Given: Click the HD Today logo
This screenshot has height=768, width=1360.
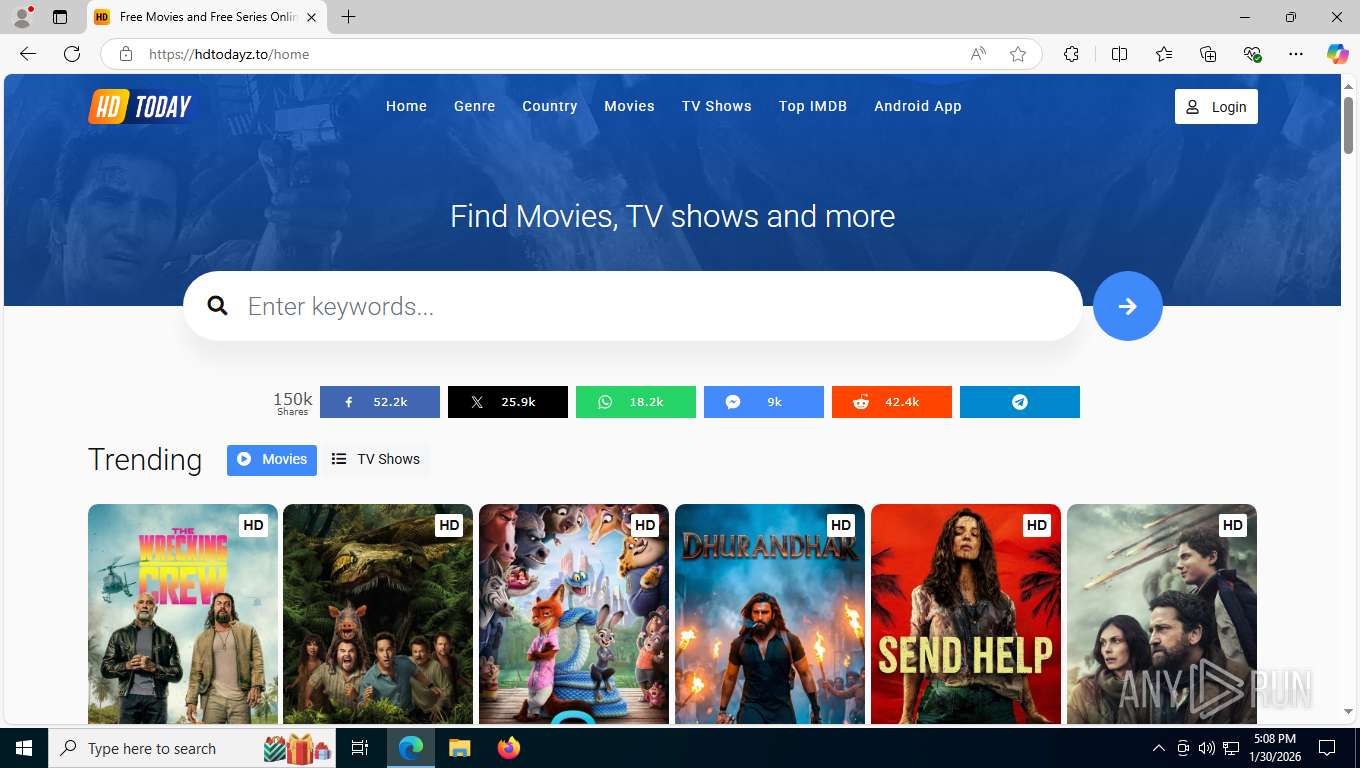Looking at the screenshot, I should tap(140, 107).
